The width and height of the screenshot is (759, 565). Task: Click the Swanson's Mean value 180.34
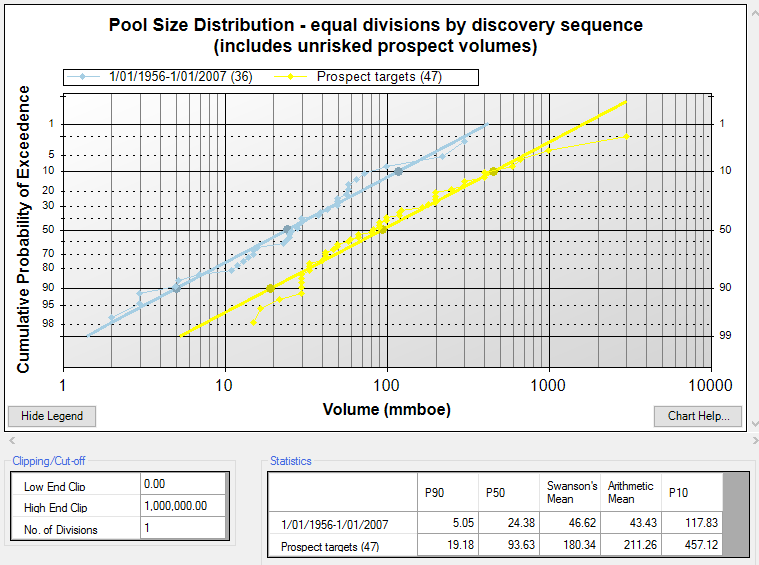[x=570, y=545]
